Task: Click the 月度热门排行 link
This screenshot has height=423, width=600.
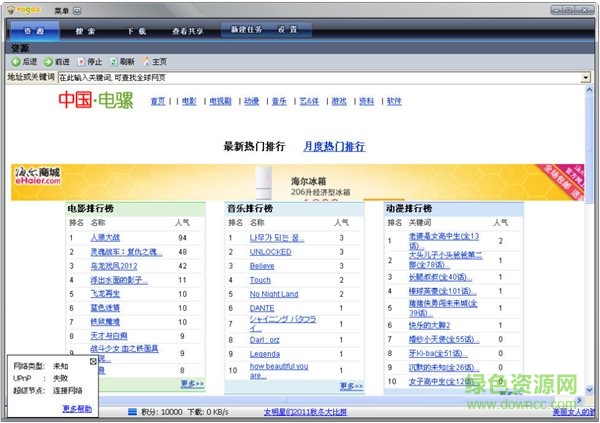Action: [x=334, y=146]
